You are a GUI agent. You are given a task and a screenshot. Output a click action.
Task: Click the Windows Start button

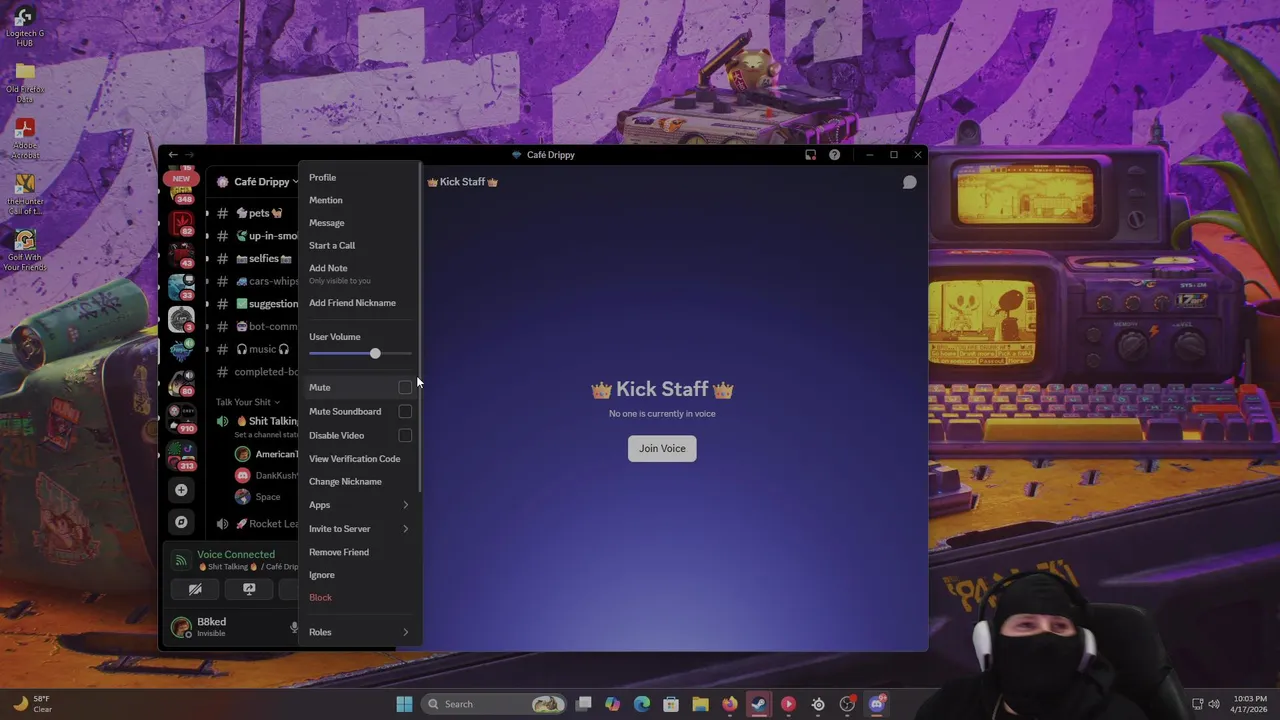click(404, 704)
